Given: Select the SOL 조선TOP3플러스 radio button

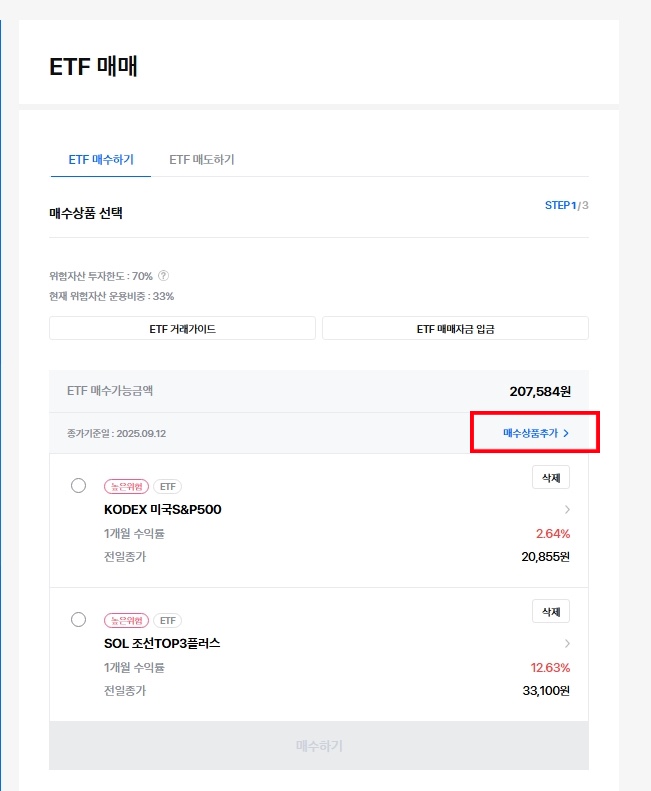Looking at the screenshot, I should click(79, 620).
